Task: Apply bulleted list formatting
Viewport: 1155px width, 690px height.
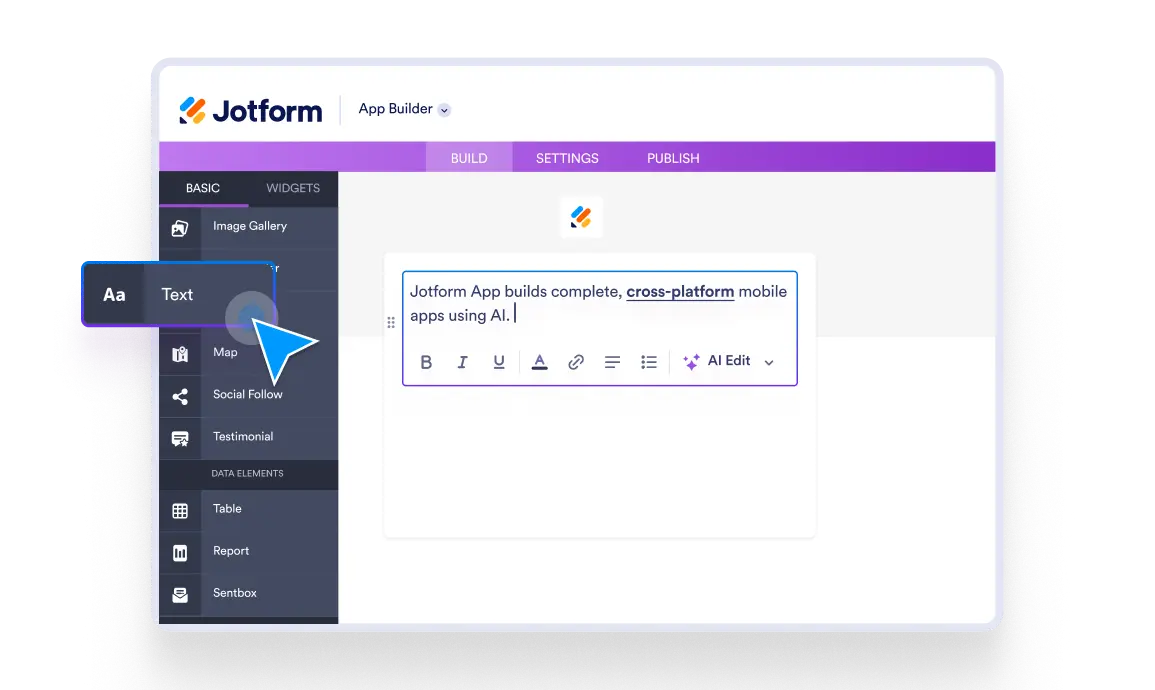Action: (x=649, y=362)
